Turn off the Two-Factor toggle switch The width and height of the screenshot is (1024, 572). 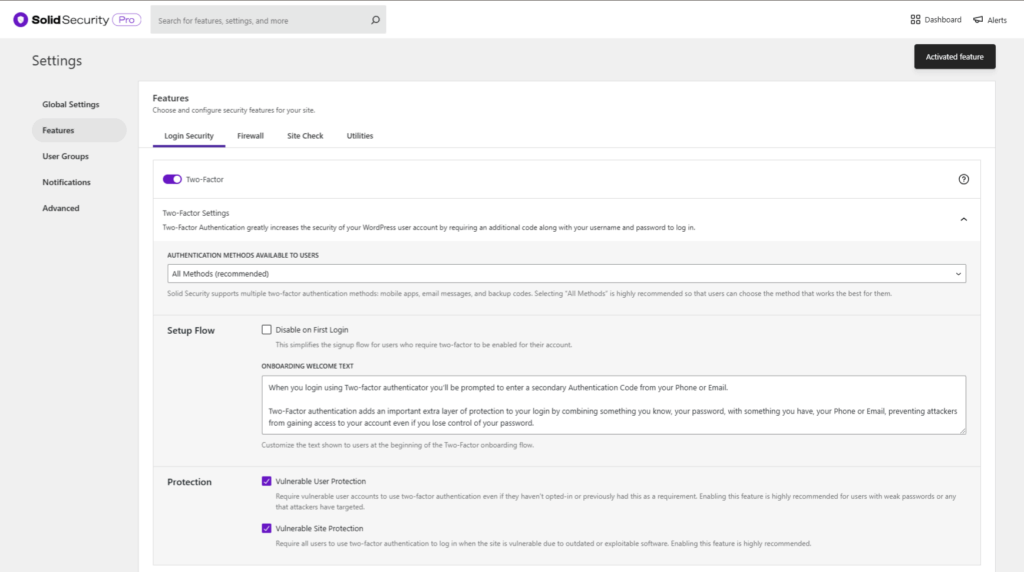tap(172, 179)
